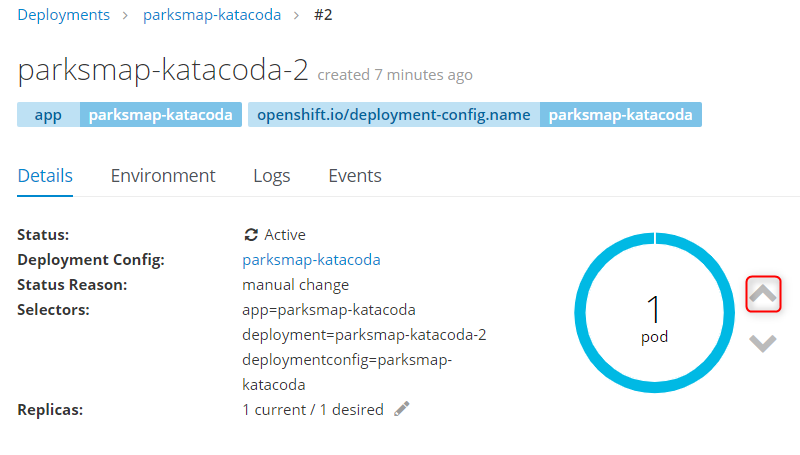Screen dimensions: 800x455
Task: View the Events tab
Action: [355, 176]
